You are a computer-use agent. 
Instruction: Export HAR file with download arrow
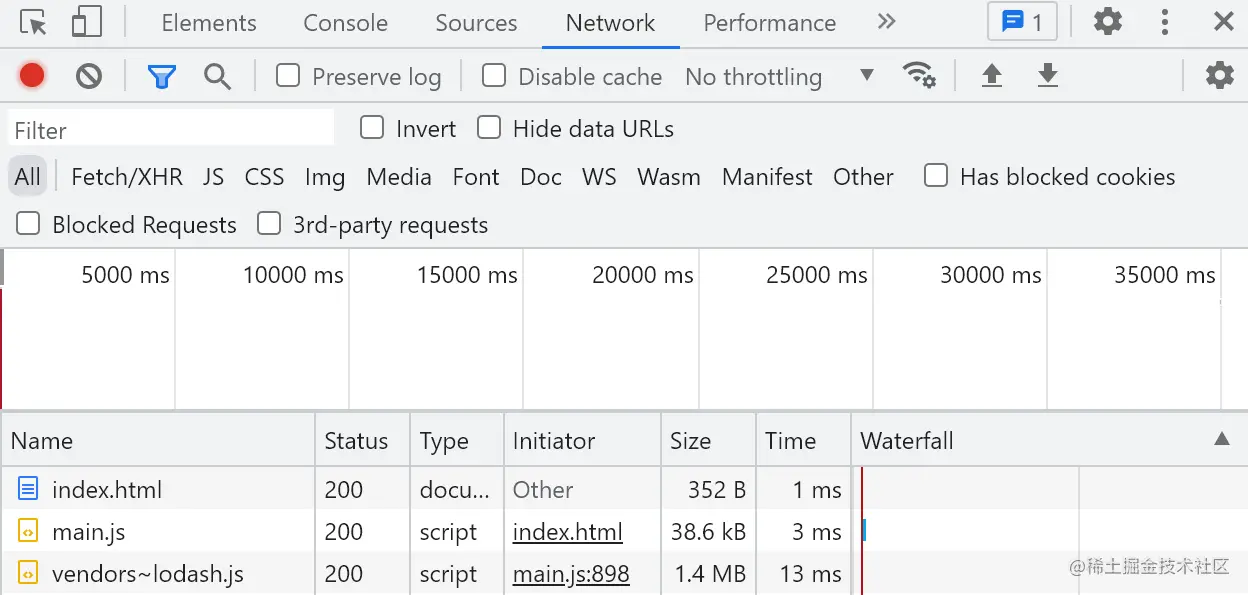[x=1047, y=75]
